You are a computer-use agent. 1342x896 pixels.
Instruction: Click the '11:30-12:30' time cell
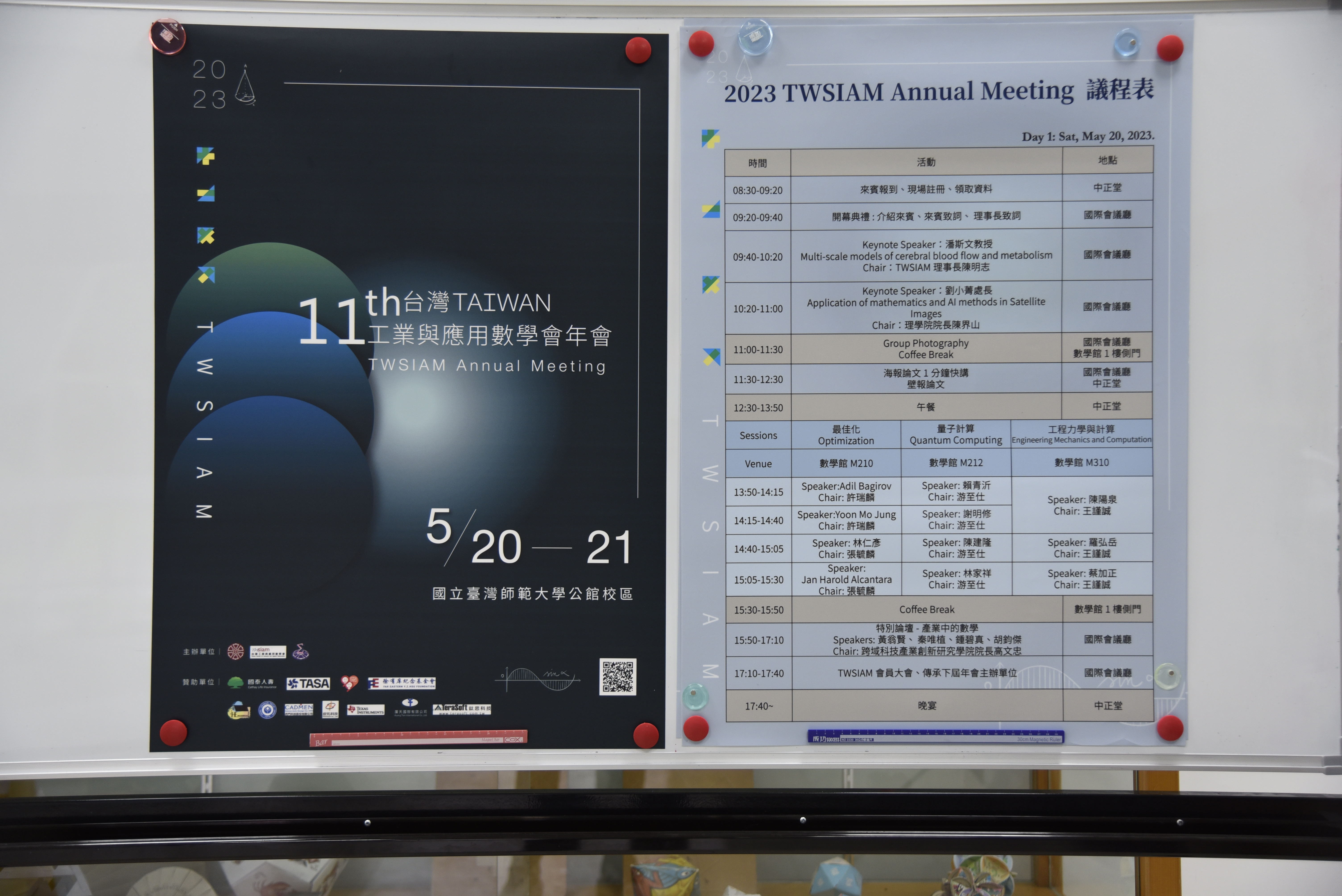758,380
